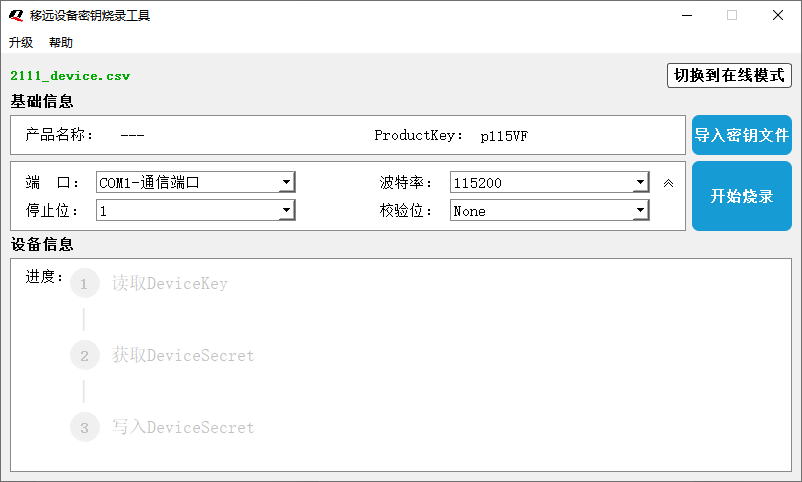Close the 移远设备密钥烧录工具 window

(777, 15)
